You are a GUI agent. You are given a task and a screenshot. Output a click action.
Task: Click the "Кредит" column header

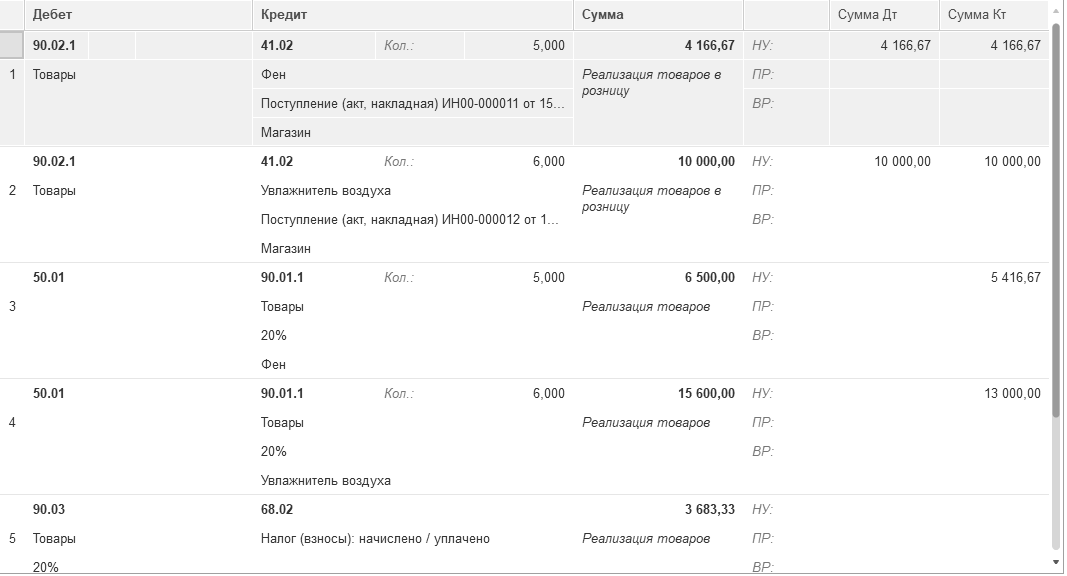click(x=284, y=15)
